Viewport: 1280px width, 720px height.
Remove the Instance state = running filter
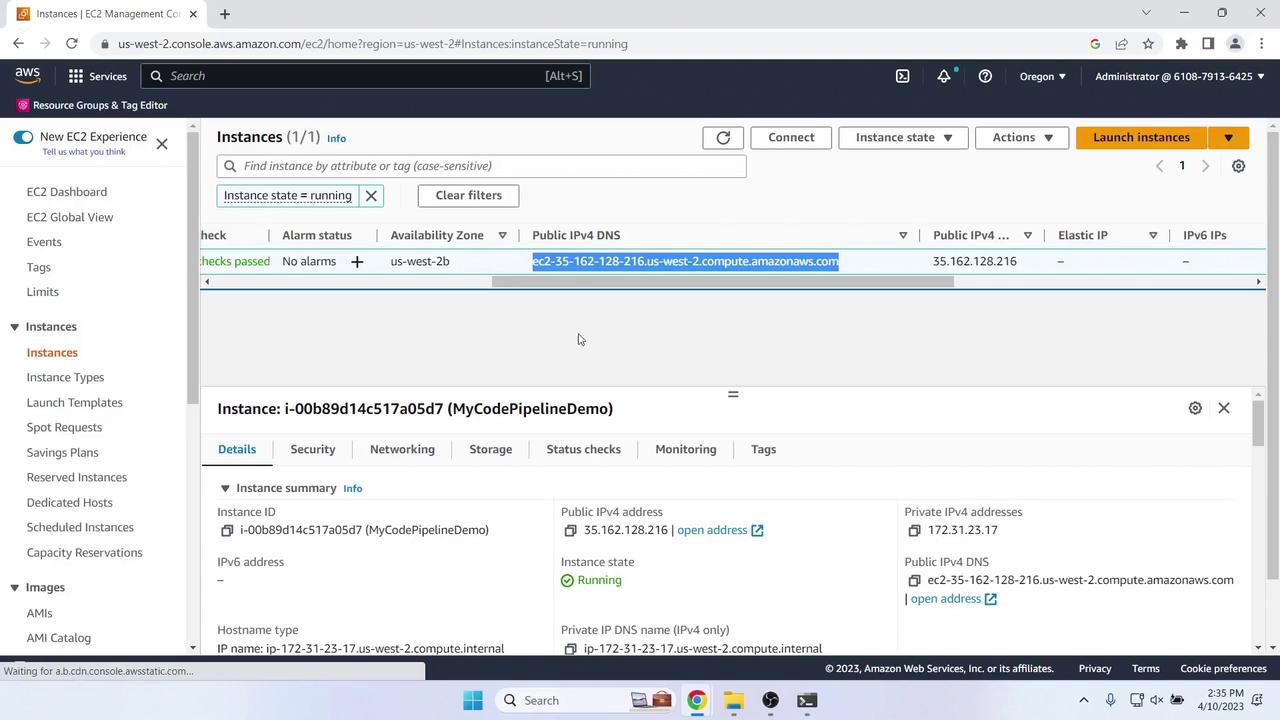coord(371,195)
